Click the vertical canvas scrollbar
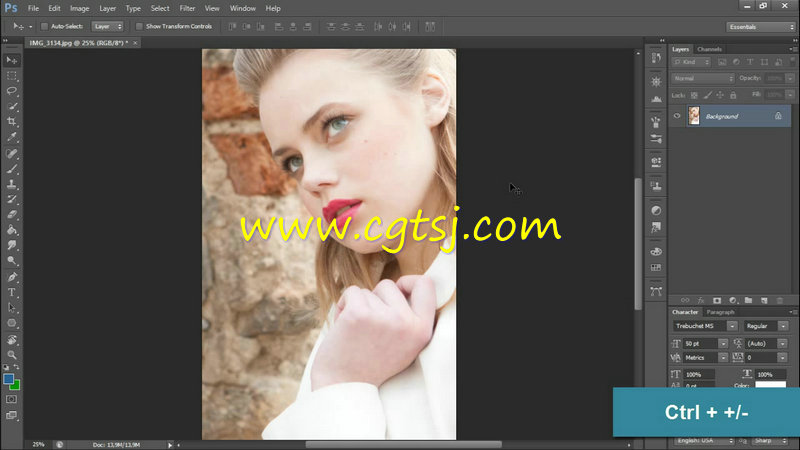This screenshot has height=450, width=800. tap(638, 244)
